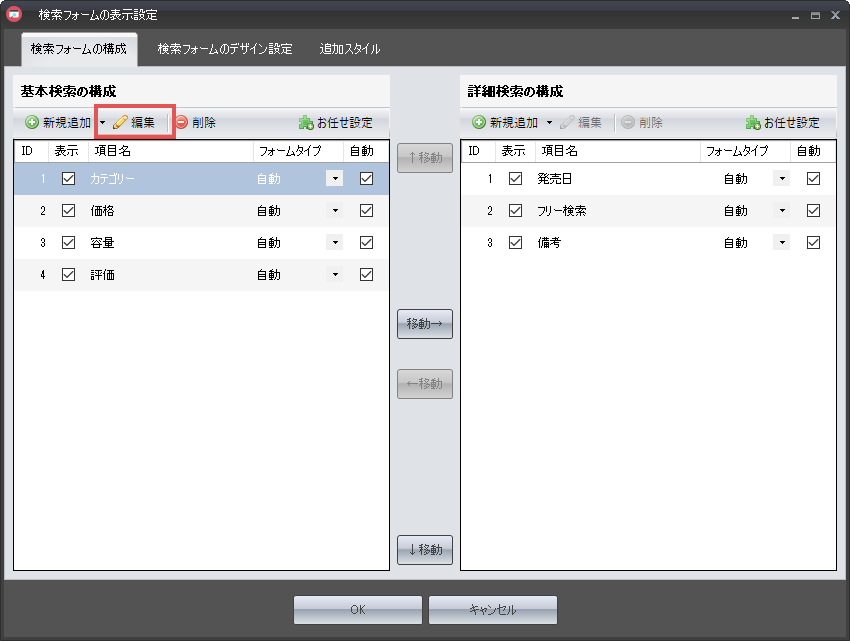The width and height of the screenshot is (850, 641).
Task: Open the 追加スタイル tab
Action: [x=349, y=49]
